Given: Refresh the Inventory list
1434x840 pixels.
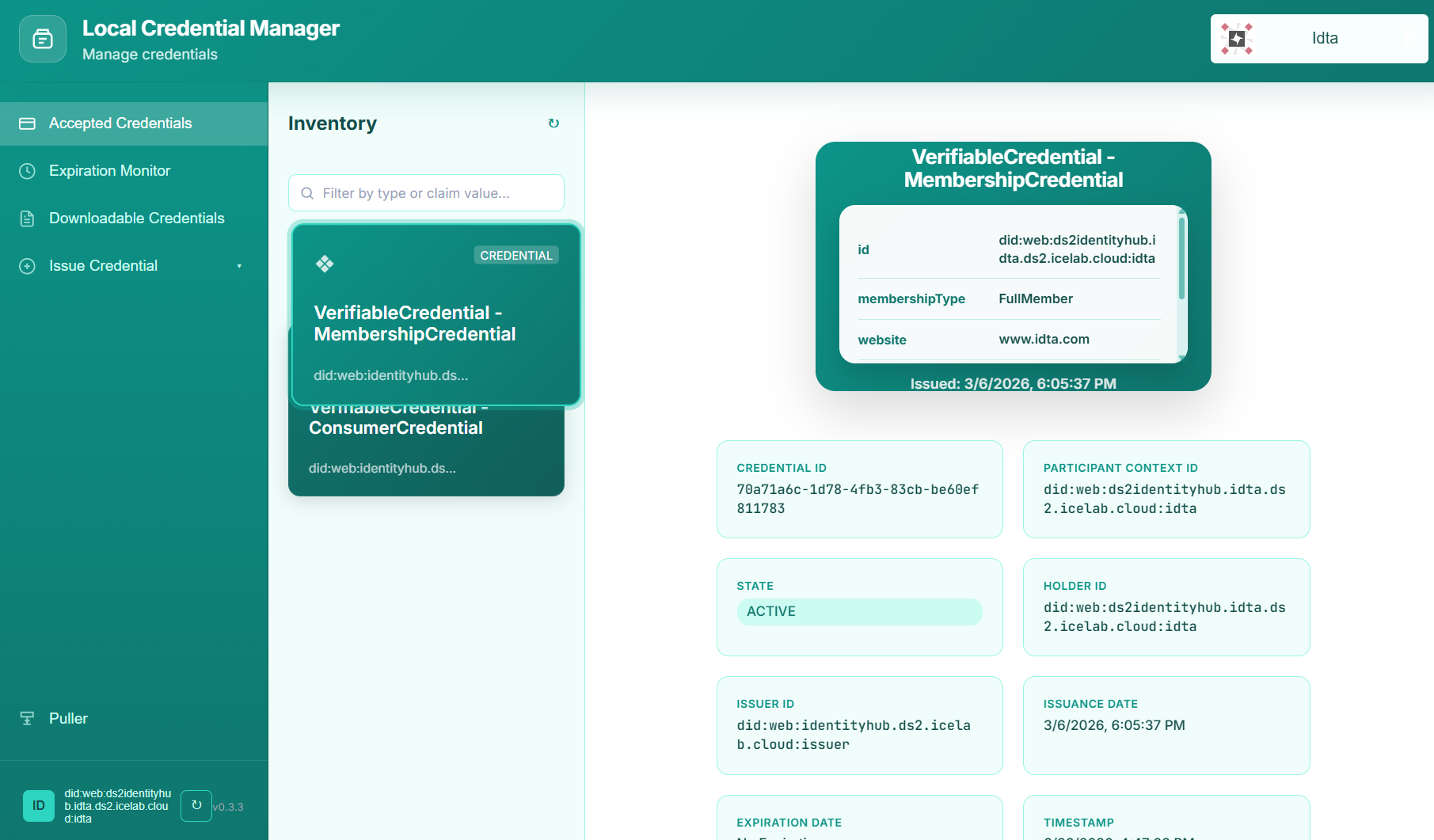Looking at the screenshot, I should (x=553, y=124).
